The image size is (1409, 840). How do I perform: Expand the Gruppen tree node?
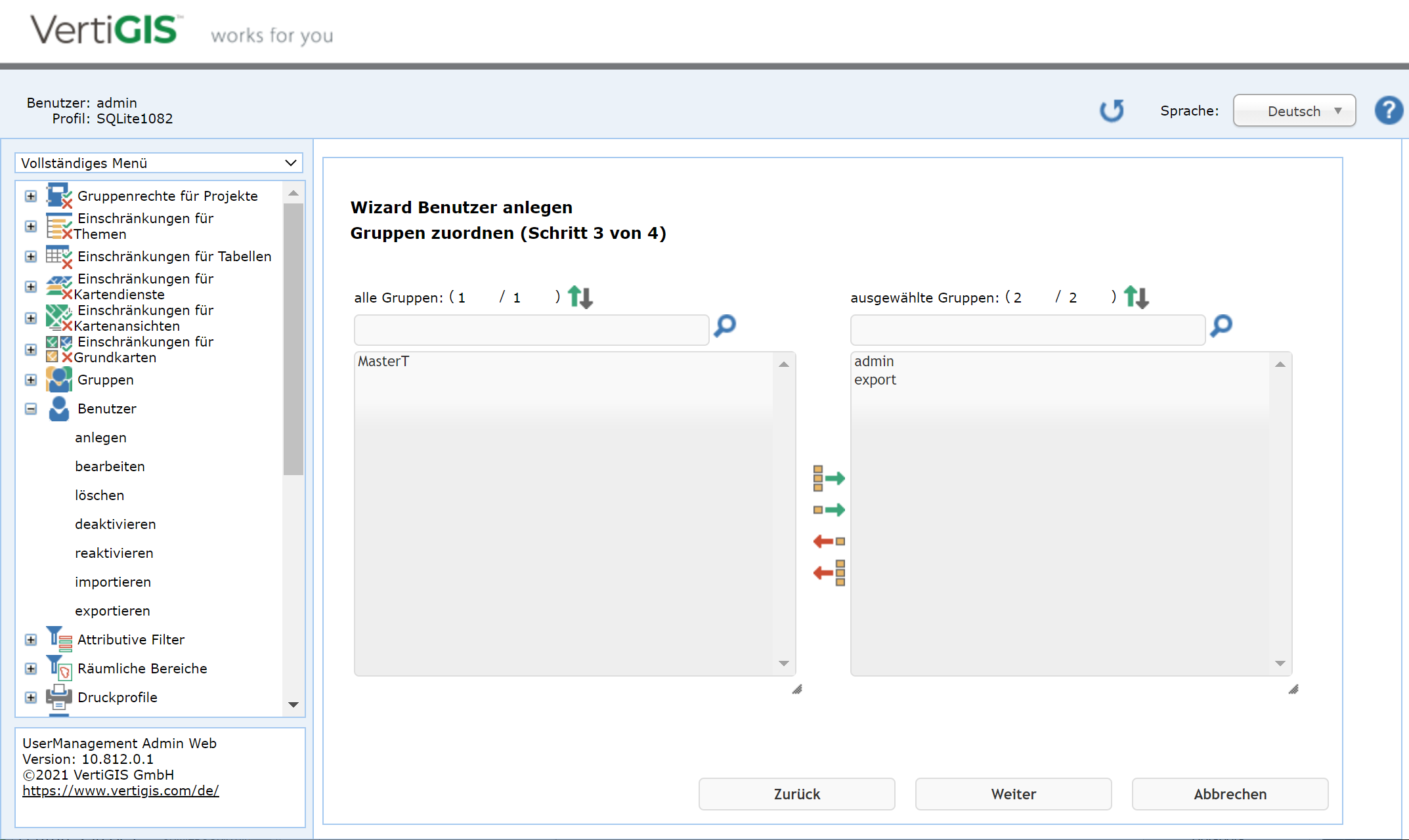31,380
